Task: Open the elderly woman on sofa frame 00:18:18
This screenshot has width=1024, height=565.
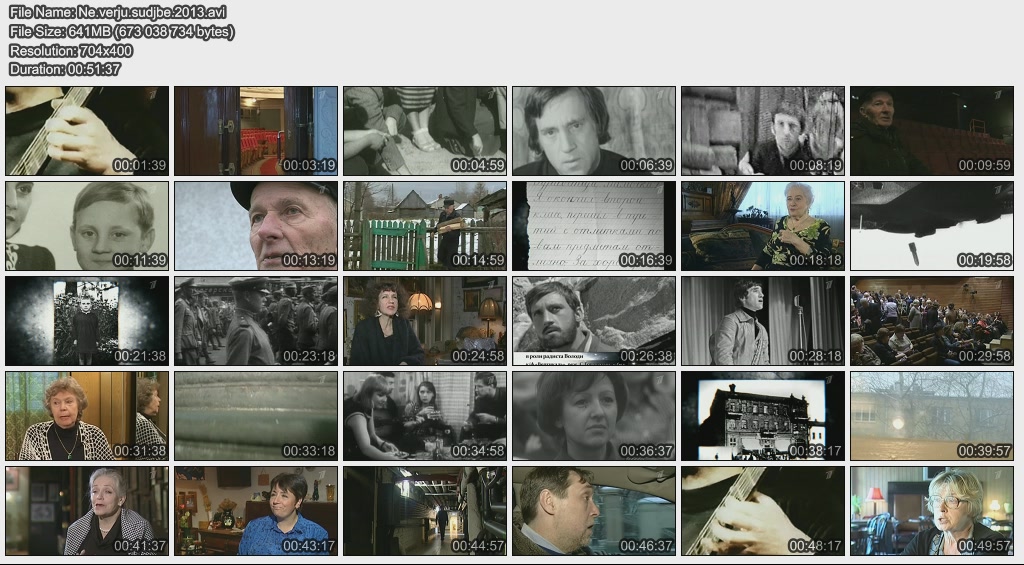Action: pos(763,226)
